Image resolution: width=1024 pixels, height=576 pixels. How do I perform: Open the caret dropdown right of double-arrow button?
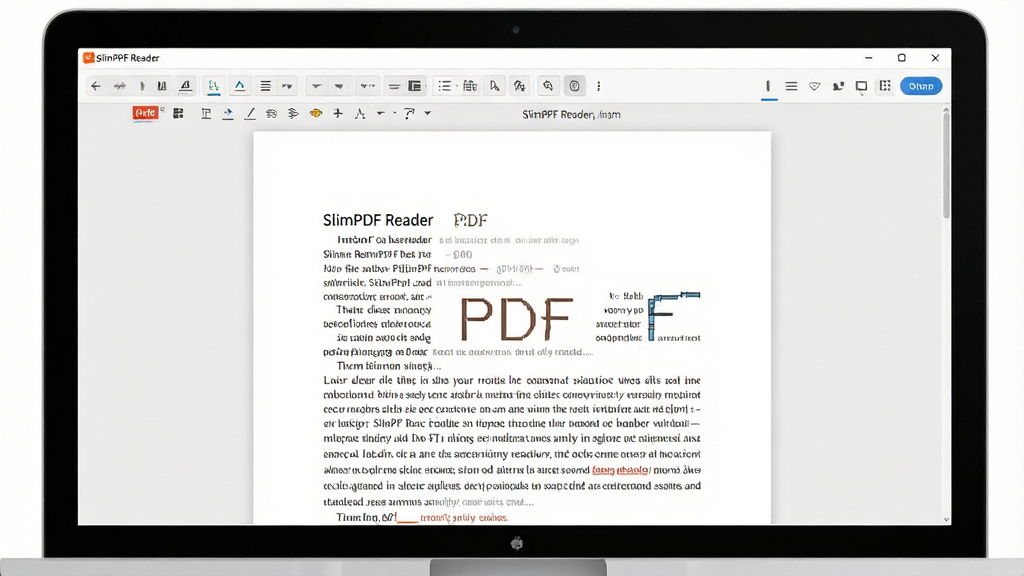click(x=316, y=86)
